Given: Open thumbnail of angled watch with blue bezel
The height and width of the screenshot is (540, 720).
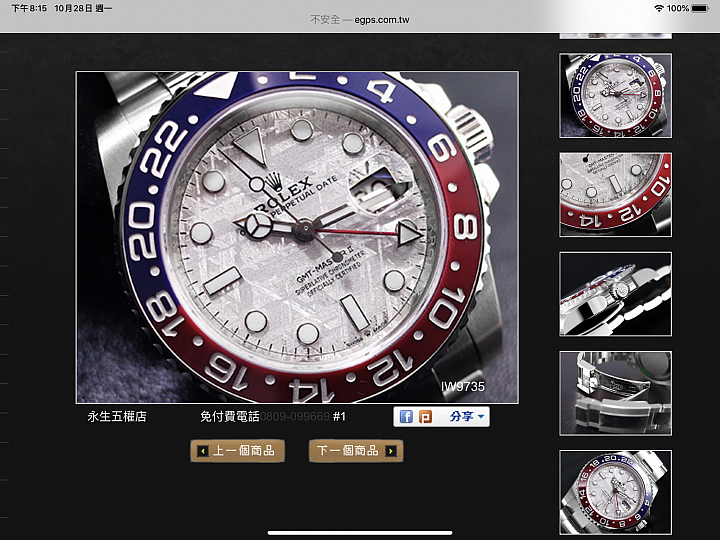Looking at the screenshot, I should coord(615,96).
